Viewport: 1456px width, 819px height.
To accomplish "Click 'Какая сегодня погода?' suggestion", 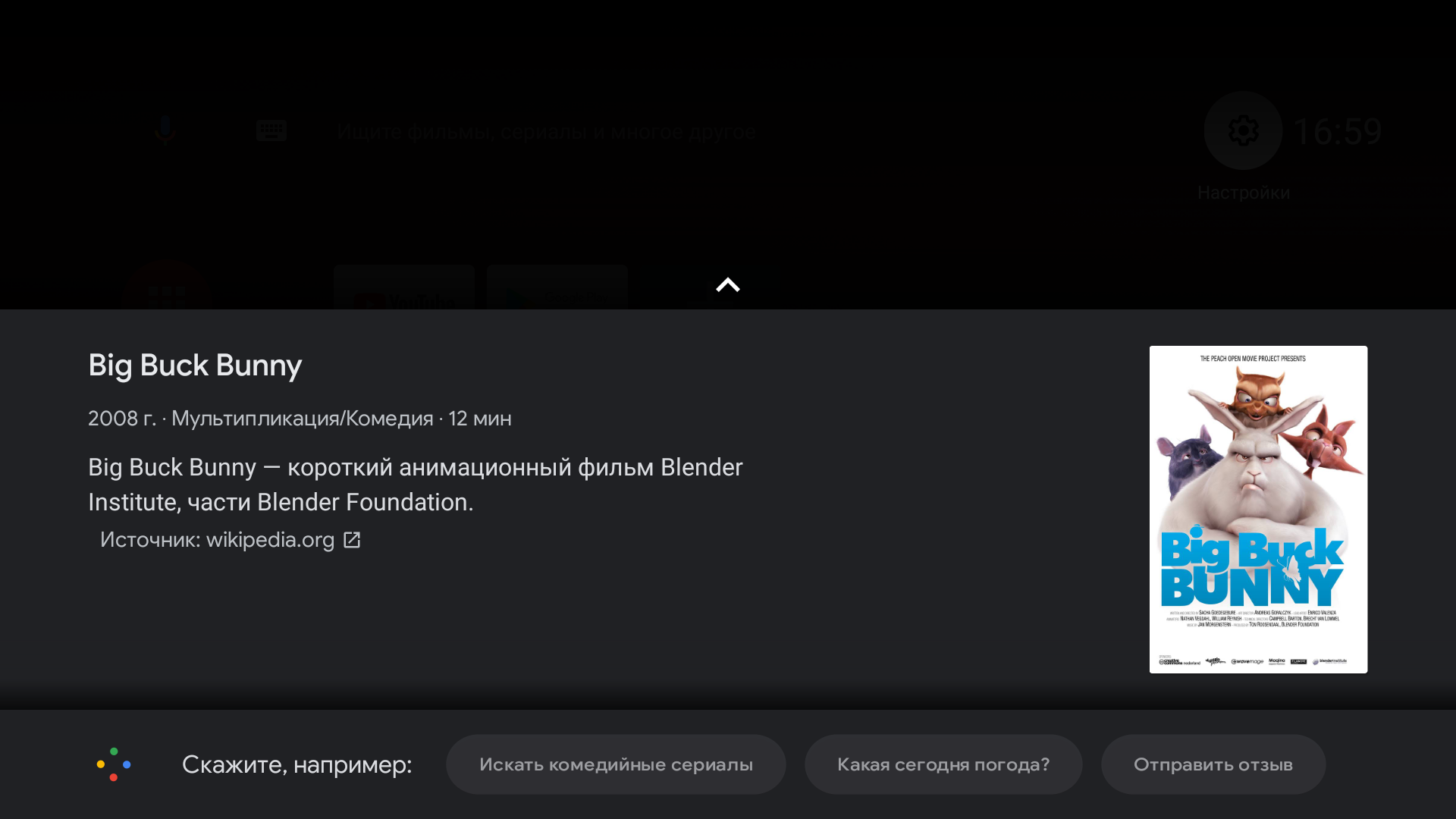I will (943, 765).
